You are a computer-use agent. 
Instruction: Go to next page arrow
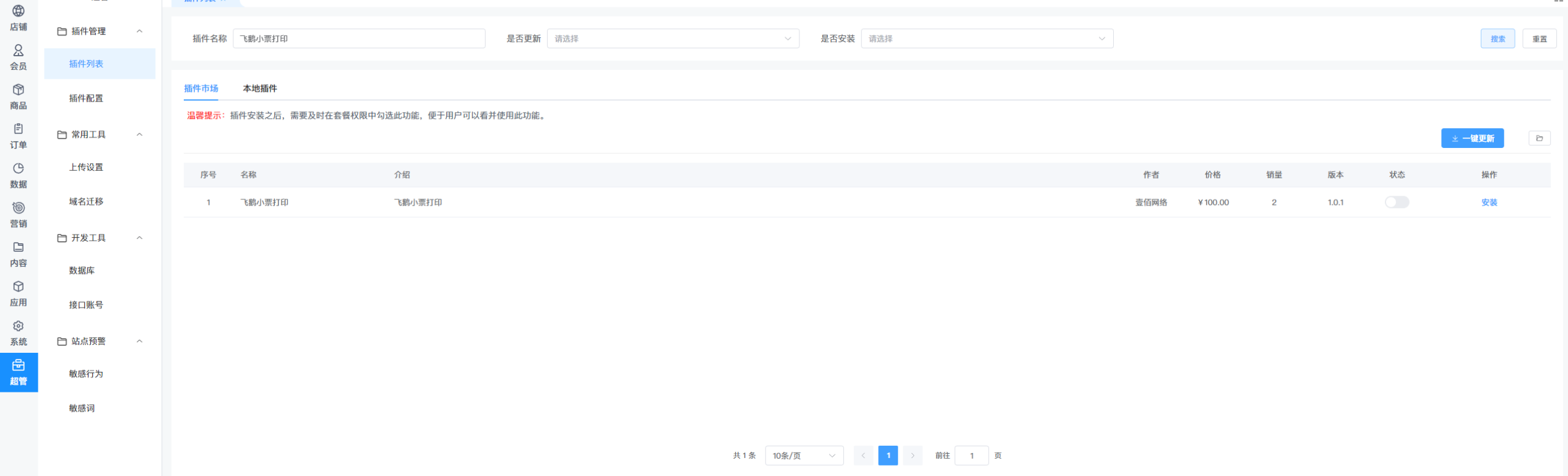point(913,456)
